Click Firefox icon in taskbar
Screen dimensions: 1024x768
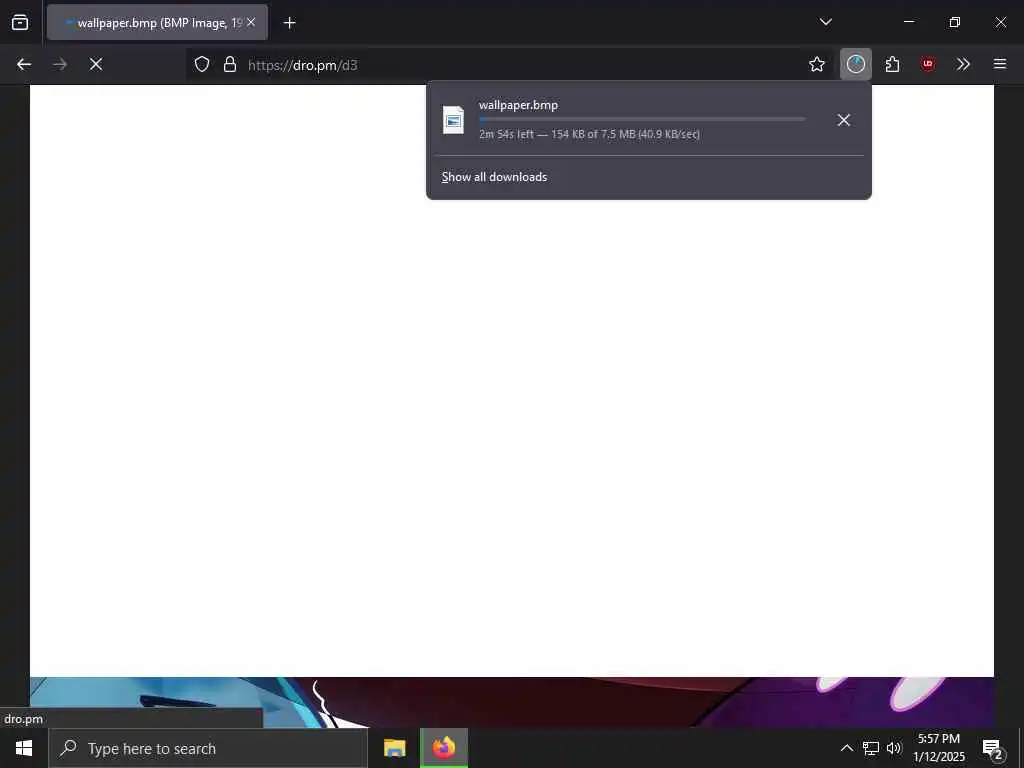click(443, 748)
